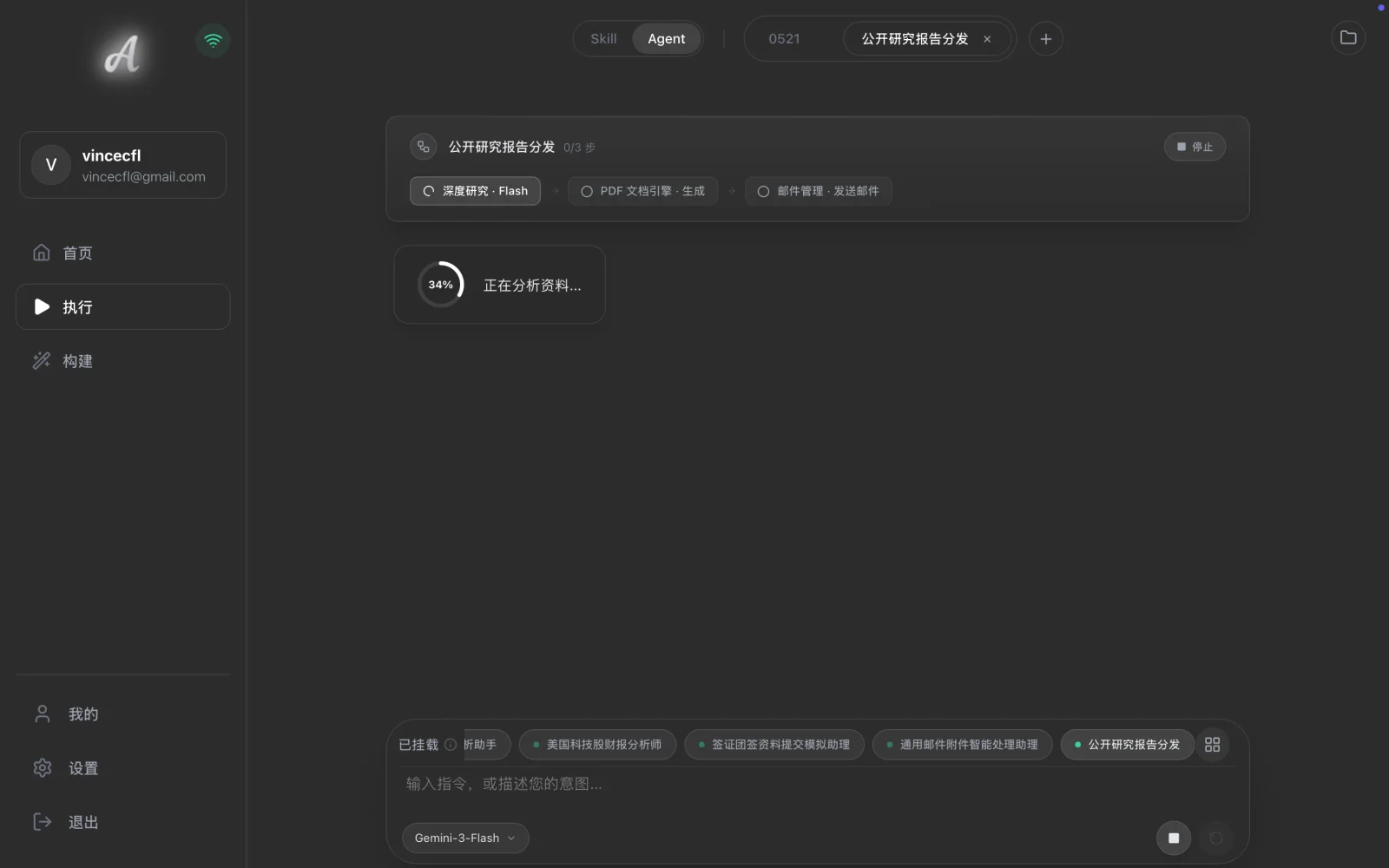
Task: Click the user avatar 'V' circle
Action: point(51,165)
